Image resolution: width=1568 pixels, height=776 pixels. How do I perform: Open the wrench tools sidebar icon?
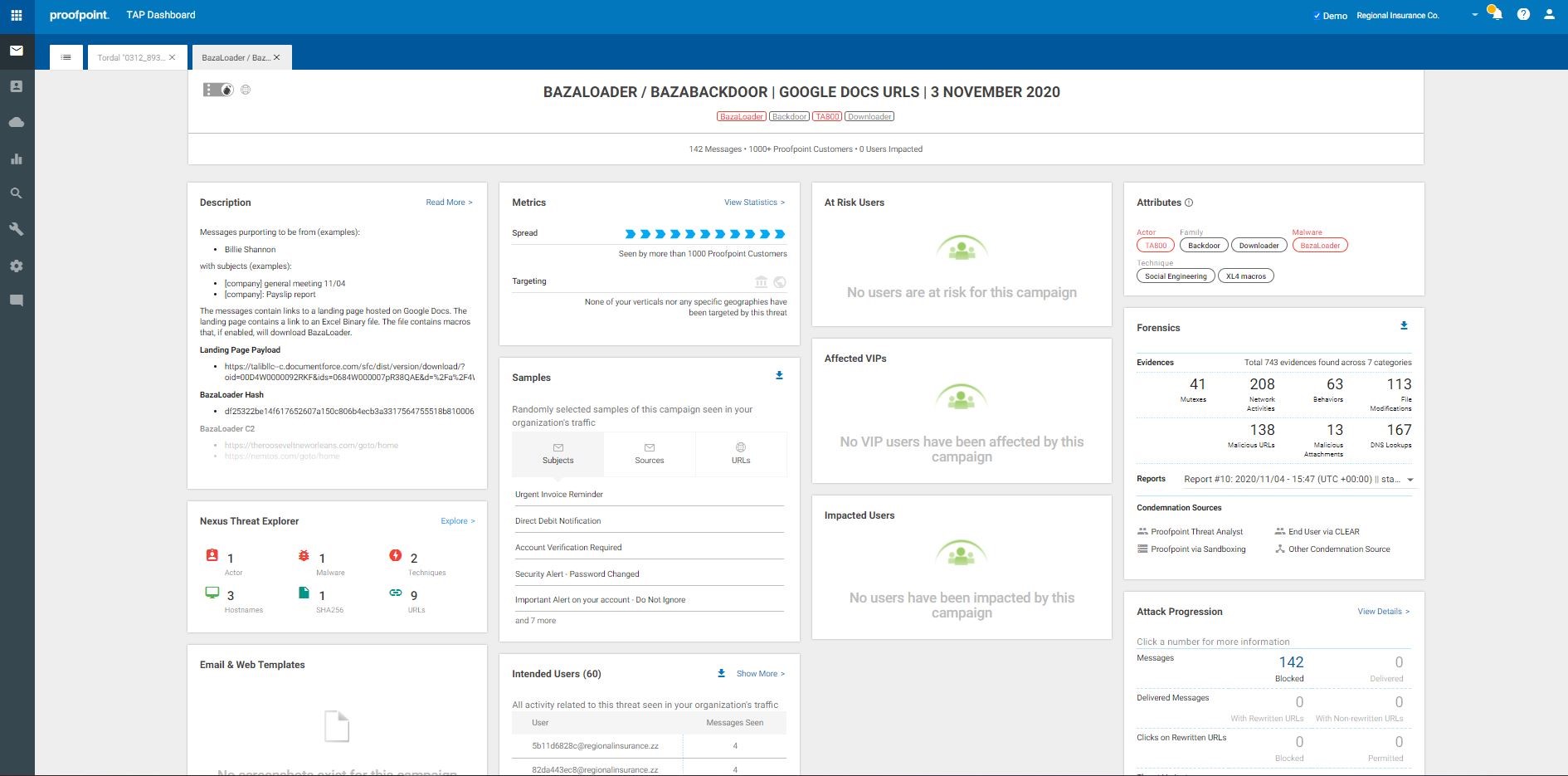point(17,229)
